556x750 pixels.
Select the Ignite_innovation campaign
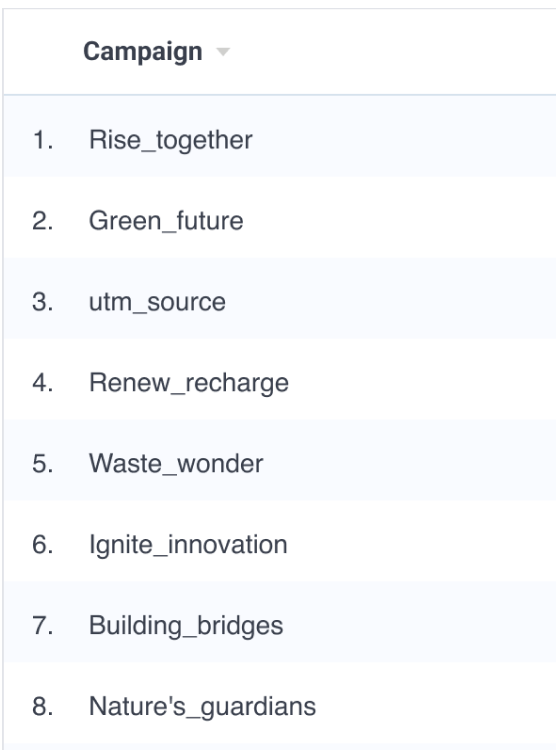coord(188,544)
